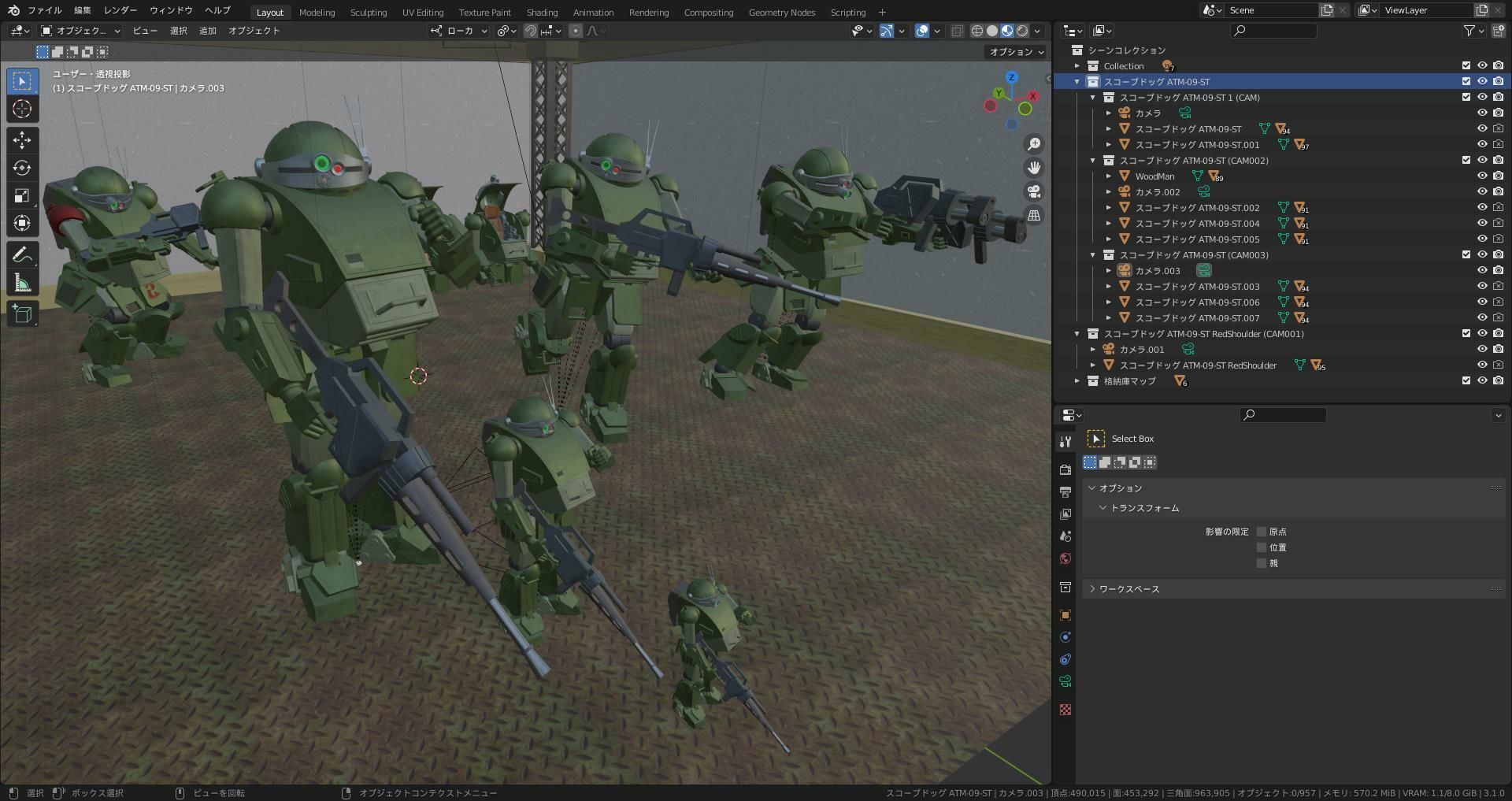Switch to the Shading workspace tab
Image resolution: width=1512 pixels, height=801 pixels.
point(542,13)
